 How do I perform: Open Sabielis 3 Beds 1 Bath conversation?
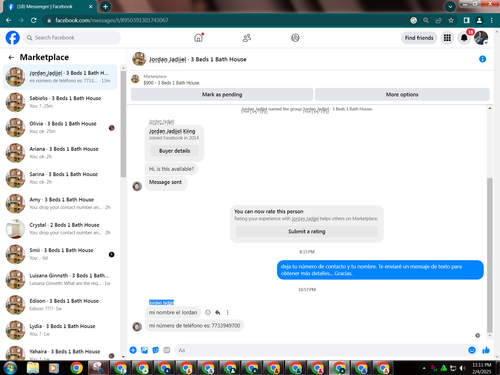point(60,102)
